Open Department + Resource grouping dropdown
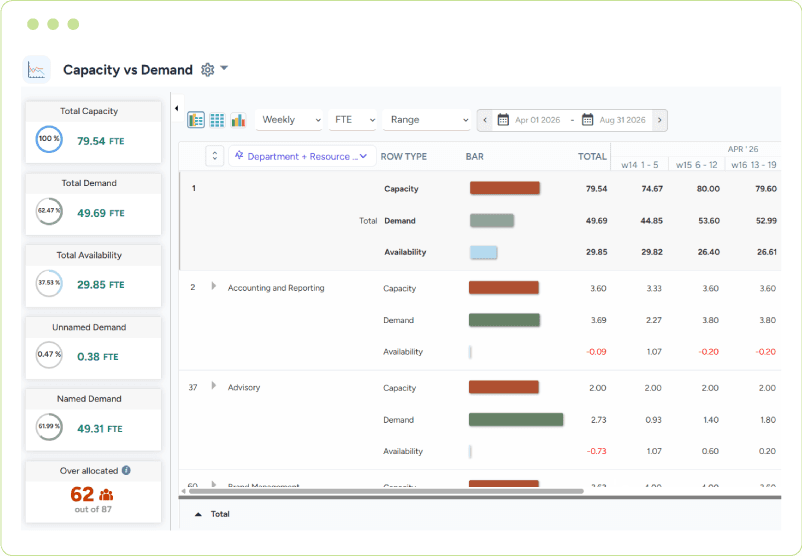Image resolution: width=802 pixels, height=556 pixels. coord(302,156)
